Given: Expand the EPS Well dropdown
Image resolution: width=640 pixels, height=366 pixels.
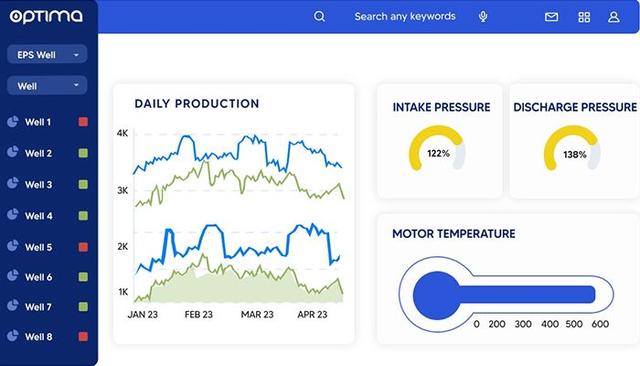Looking at the screenshot, I should 47,54.
